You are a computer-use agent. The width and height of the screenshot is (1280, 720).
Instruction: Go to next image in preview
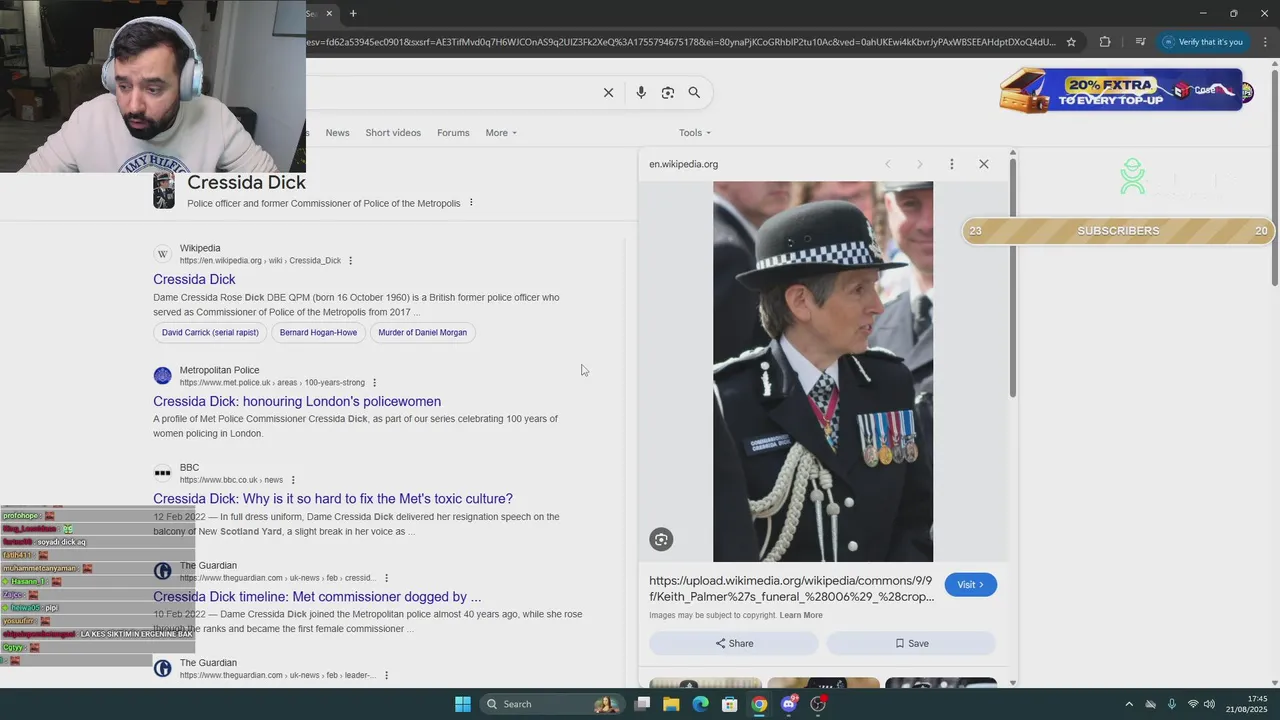tap(920, 164)
